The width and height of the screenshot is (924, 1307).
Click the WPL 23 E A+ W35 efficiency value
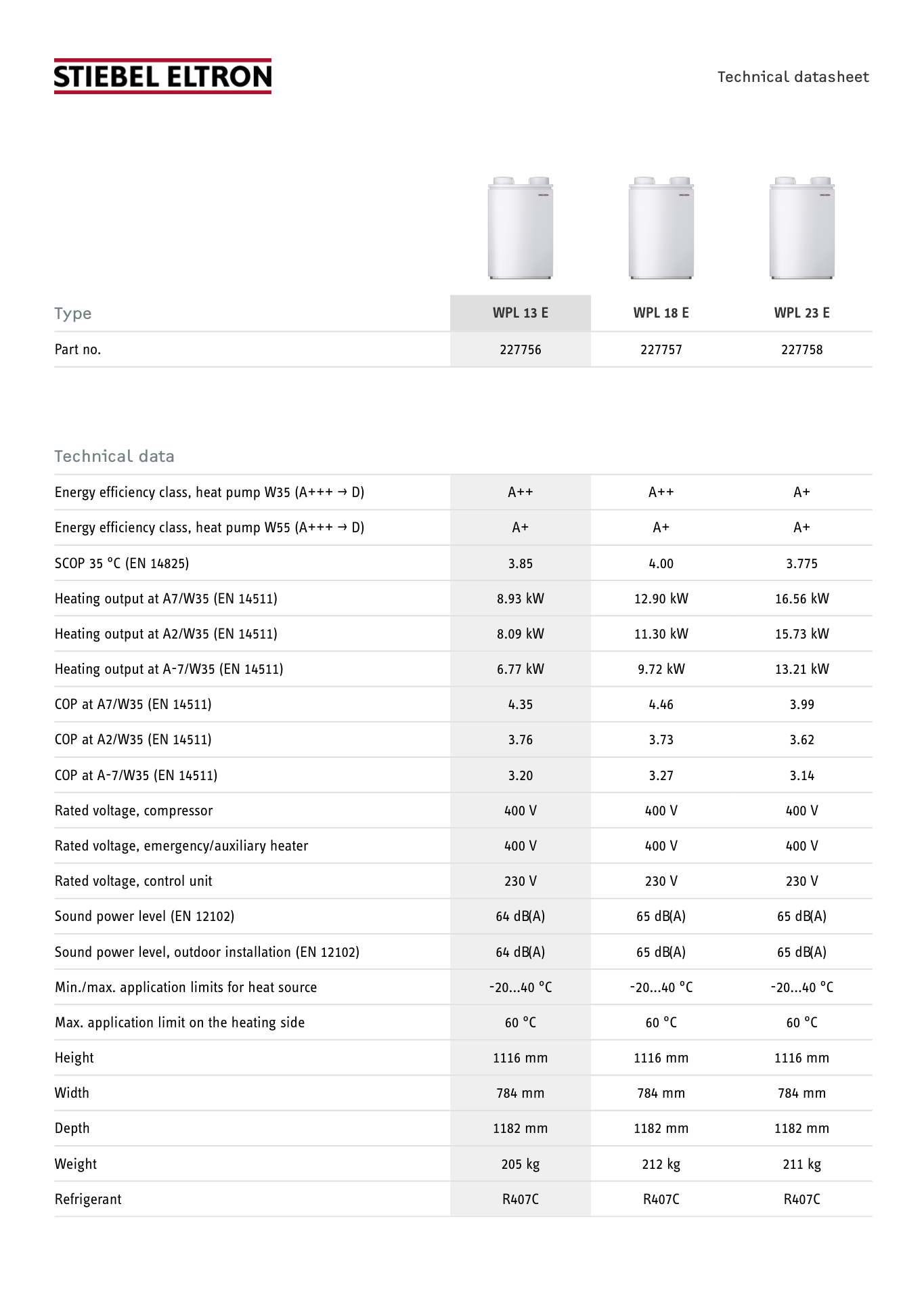pos(802,492)
